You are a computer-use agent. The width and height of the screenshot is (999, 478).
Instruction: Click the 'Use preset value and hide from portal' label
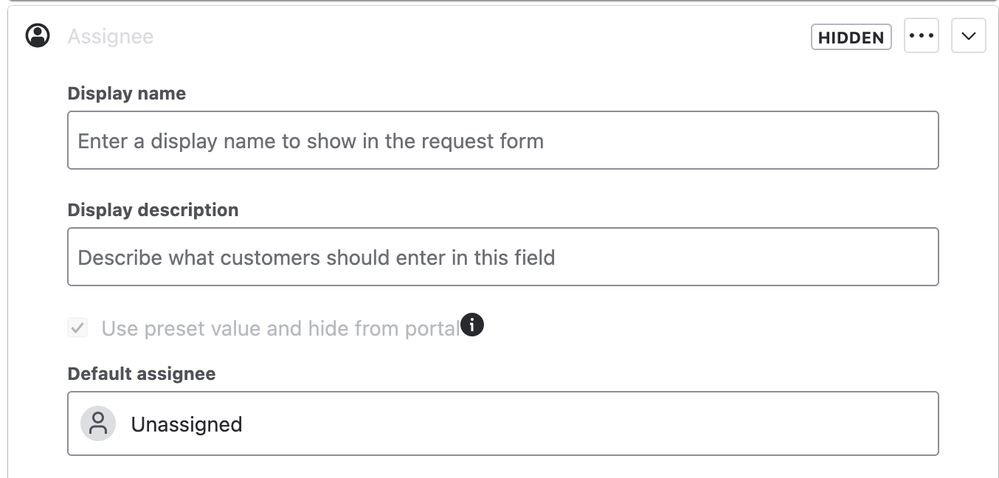[280, 328]
